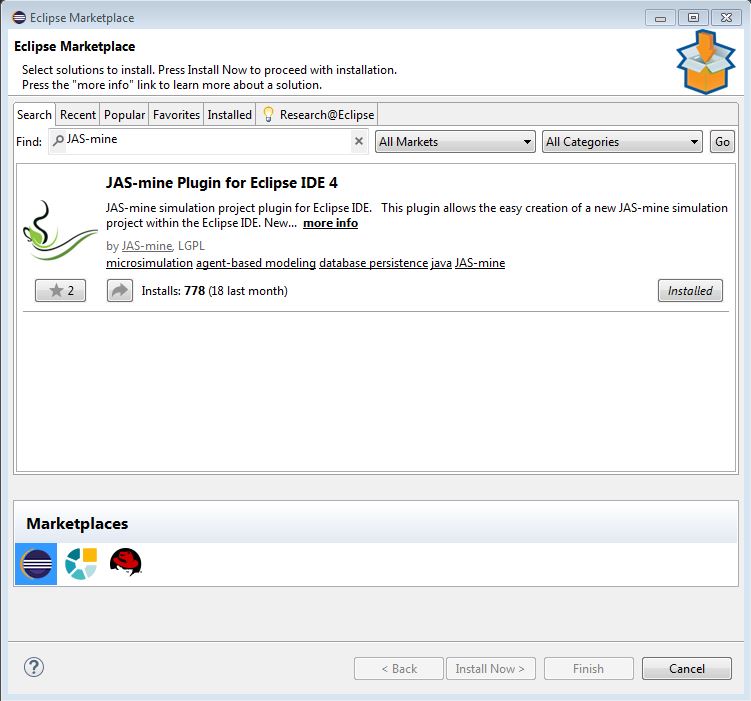Open the All Markets dropdown
Image resolution: width=751 pixels, height=701 pixels.
[x=455, y=142]
